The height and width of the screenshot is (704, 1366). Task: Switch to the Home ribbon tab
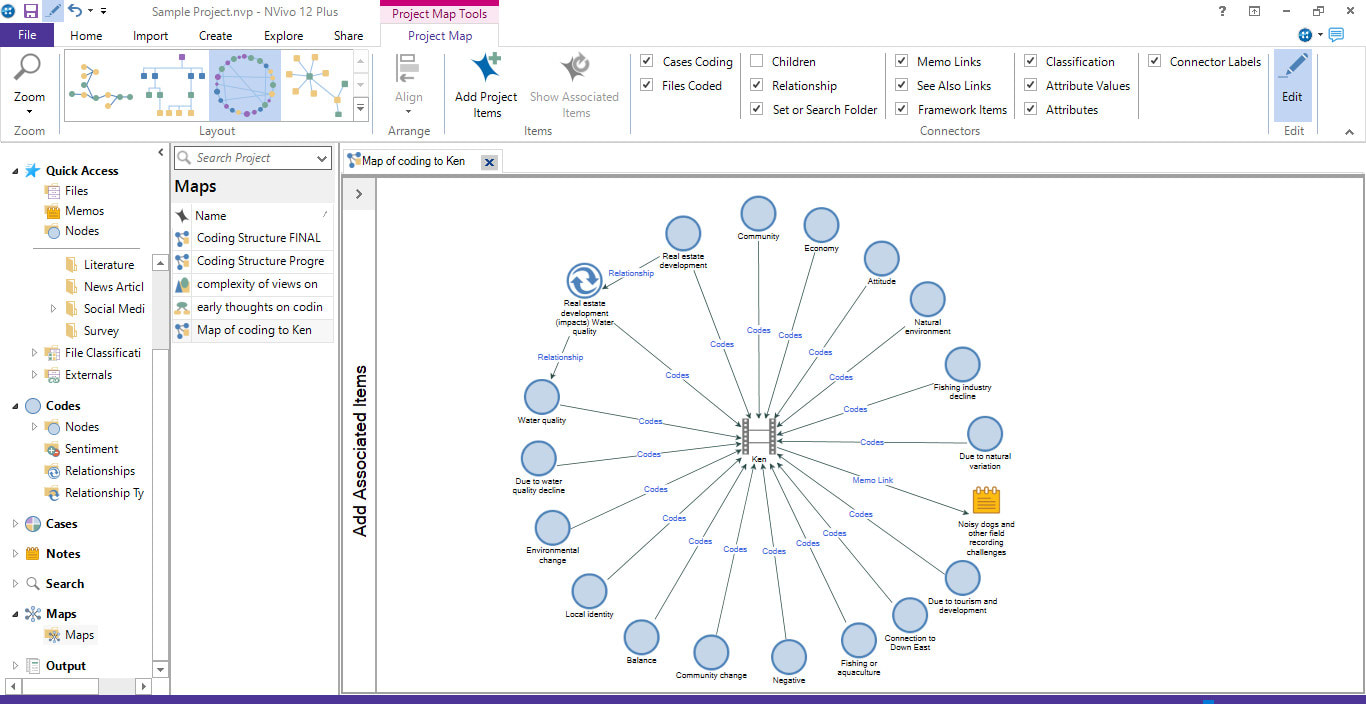coord(86,36)
